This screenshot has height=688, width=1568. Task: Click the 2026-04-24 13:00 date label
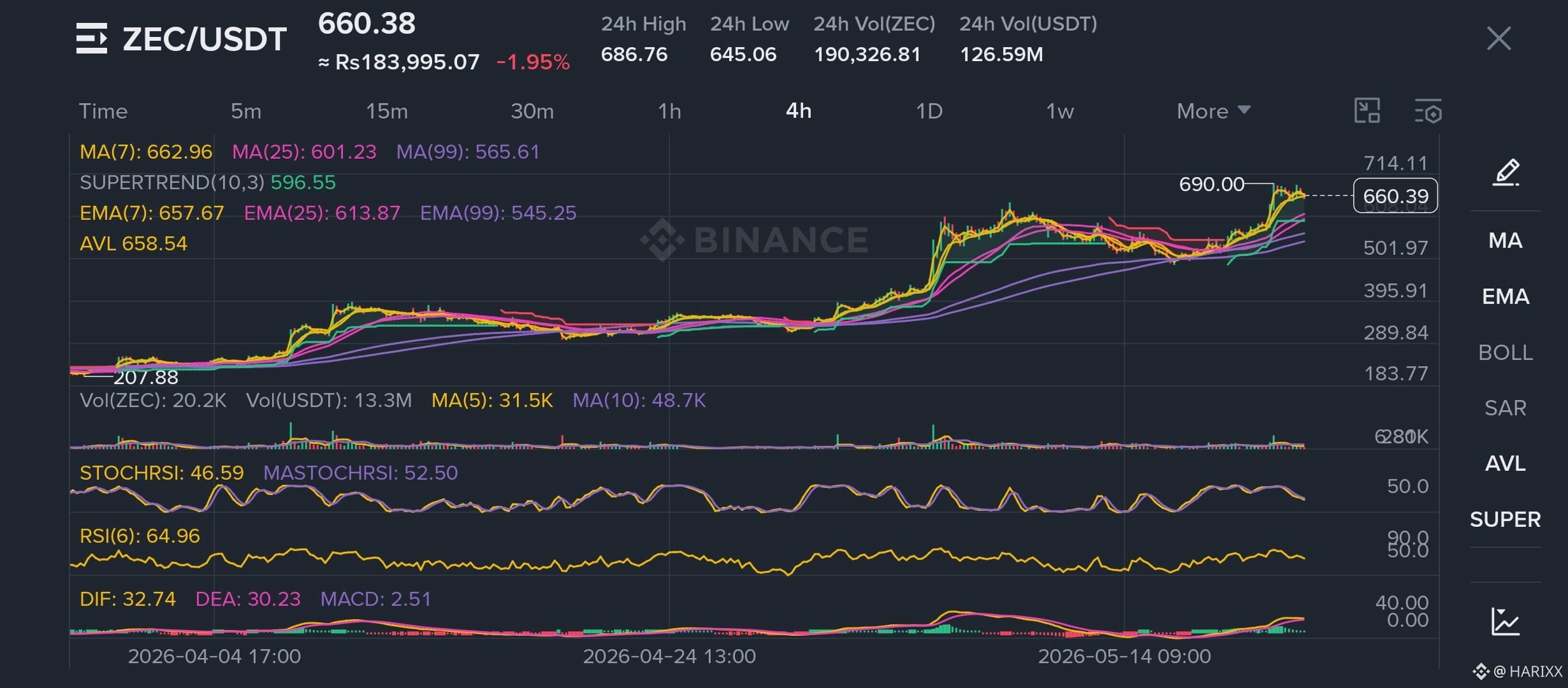669,657
